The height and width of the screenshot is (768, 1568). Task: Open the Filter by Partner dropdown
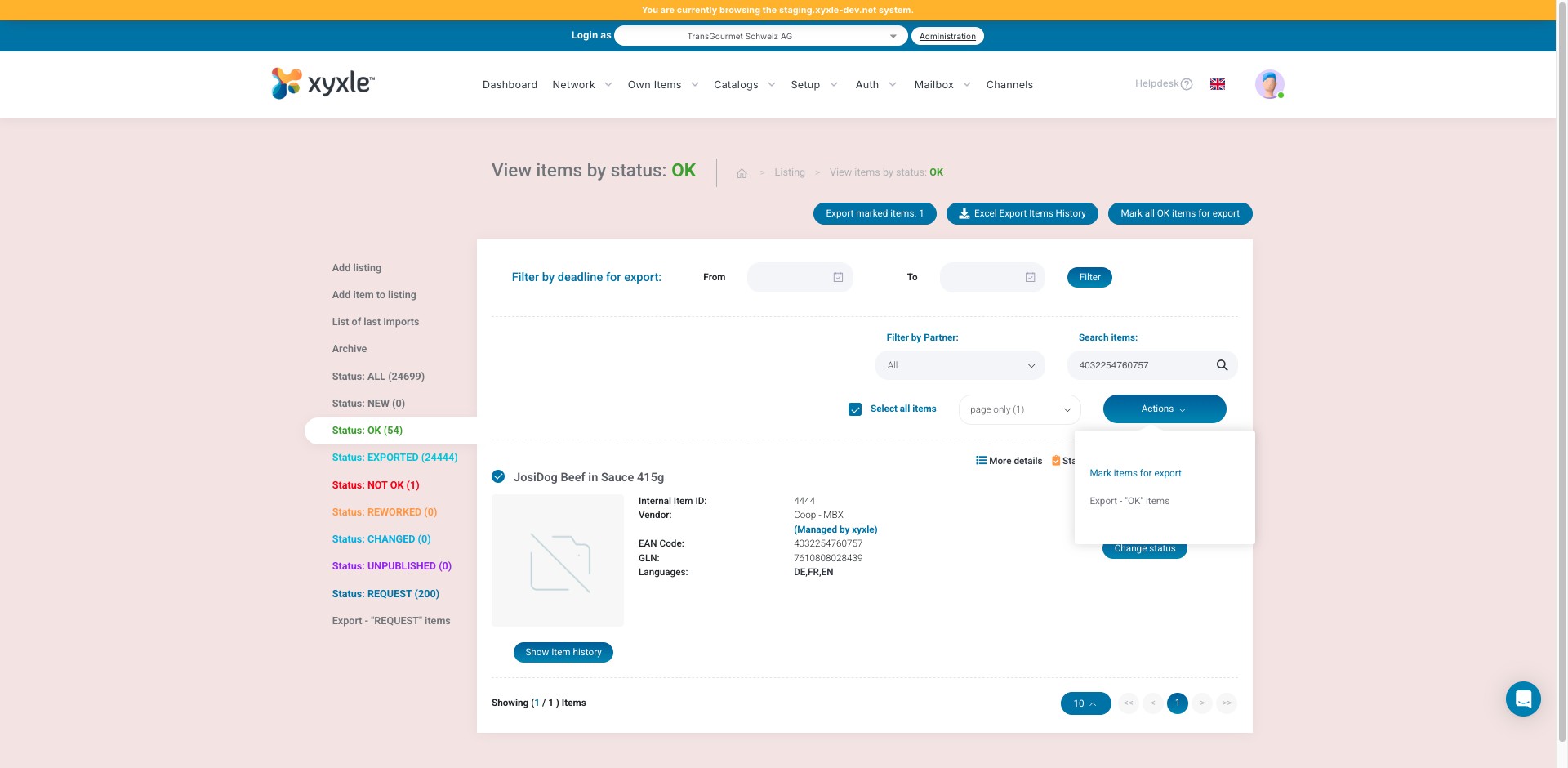click(x=960, y=365)
